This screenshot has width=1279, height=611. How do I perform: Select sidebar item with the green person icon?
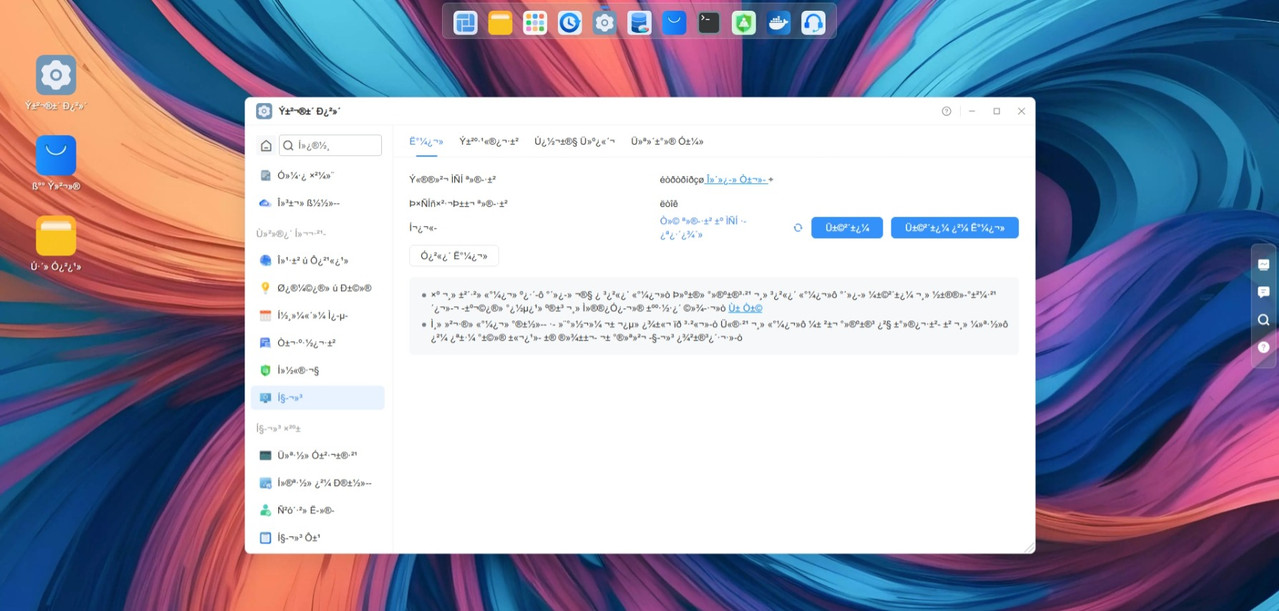pos(317,510)
